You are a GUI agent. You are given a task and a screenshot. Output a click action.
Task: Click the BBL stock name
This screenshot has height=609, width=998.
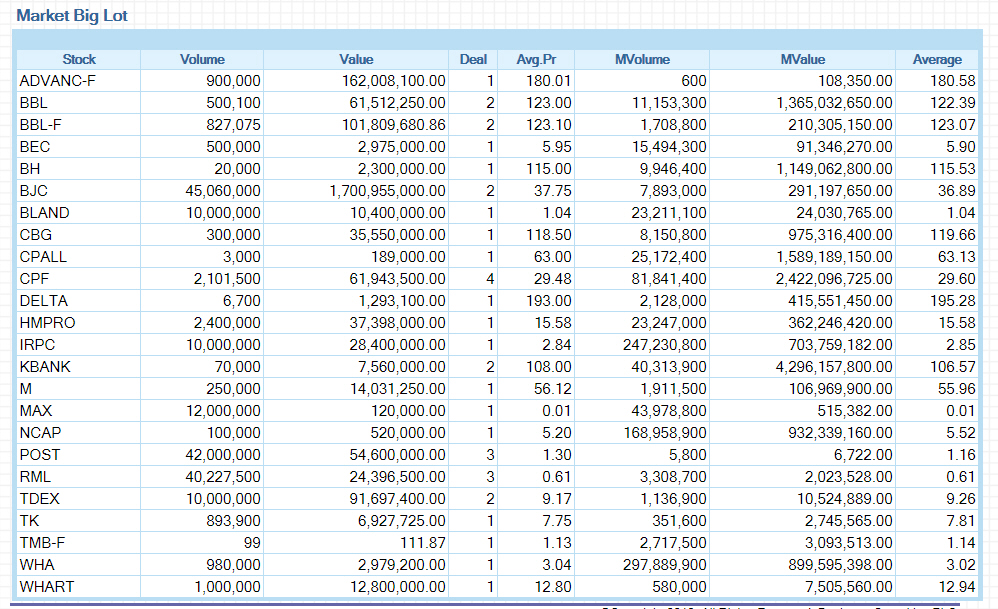pos(34,103)
